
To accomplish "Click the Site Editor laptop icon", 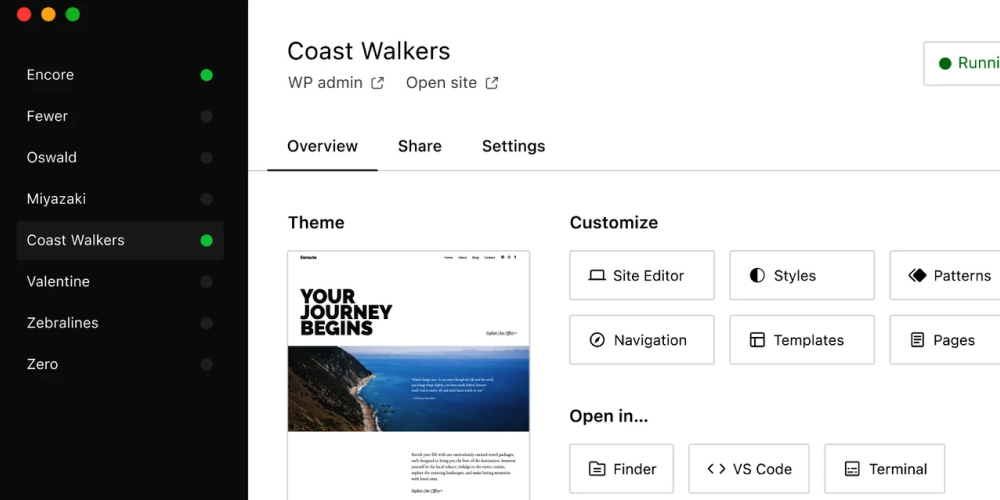I will (597, 276).
